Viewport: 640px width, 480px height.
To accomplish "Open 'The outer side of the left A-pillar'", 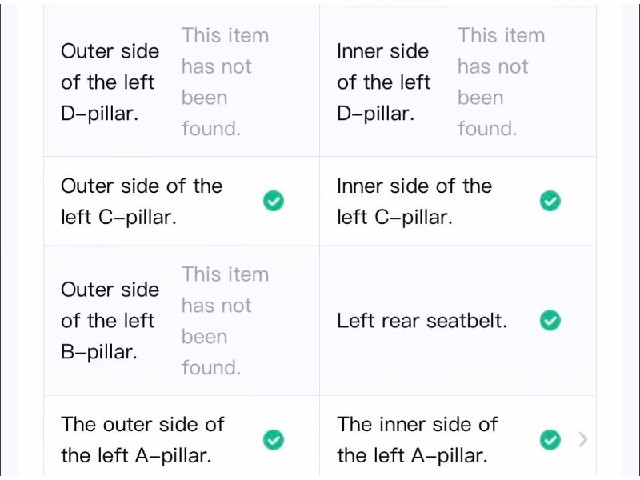I will coord(142,440).
